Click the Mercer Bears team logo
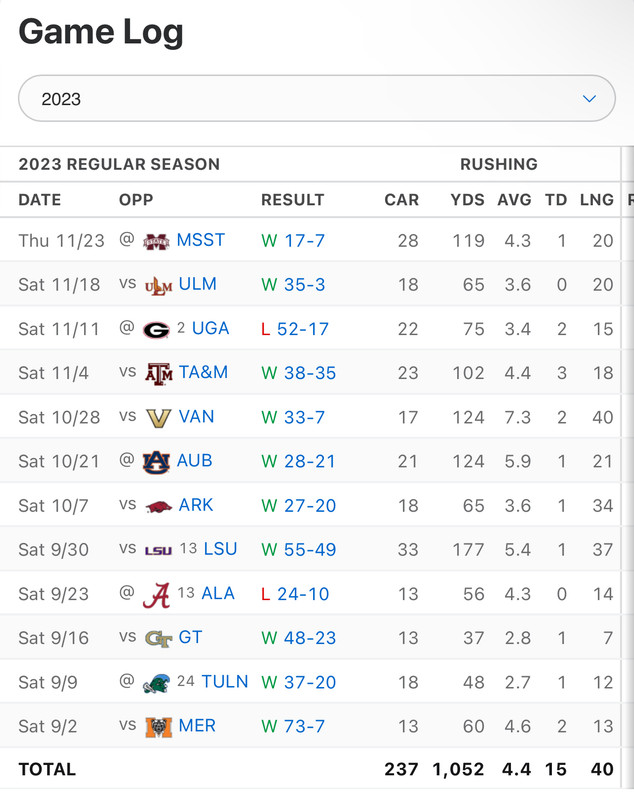 click(x=158, y=726)
